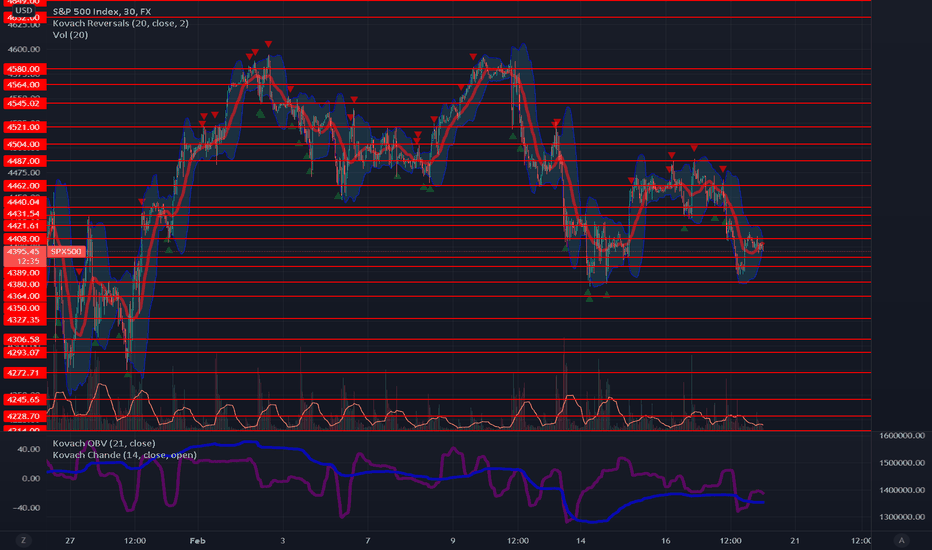Viewport: 932px width, 550px height.
Task: Select the 4293.07 horizontal line label
Action: (24, 353)
